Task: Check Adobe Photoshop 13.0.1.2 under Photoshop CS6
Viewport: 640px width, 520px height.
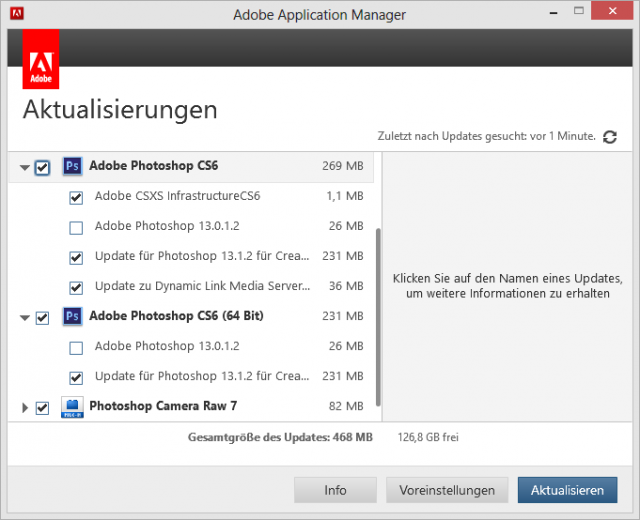Action: click(76, 228)
